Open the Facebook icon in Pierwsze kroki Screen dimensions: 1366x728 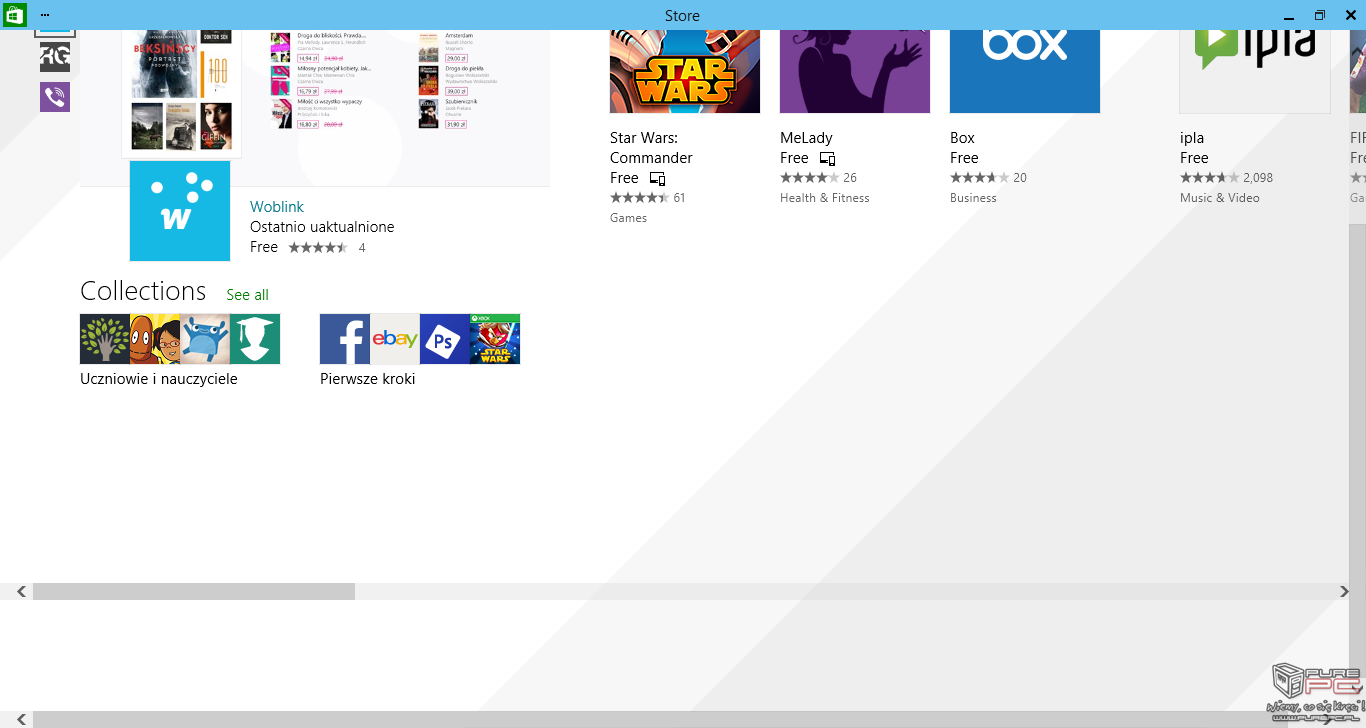click(x=345, y=339)
